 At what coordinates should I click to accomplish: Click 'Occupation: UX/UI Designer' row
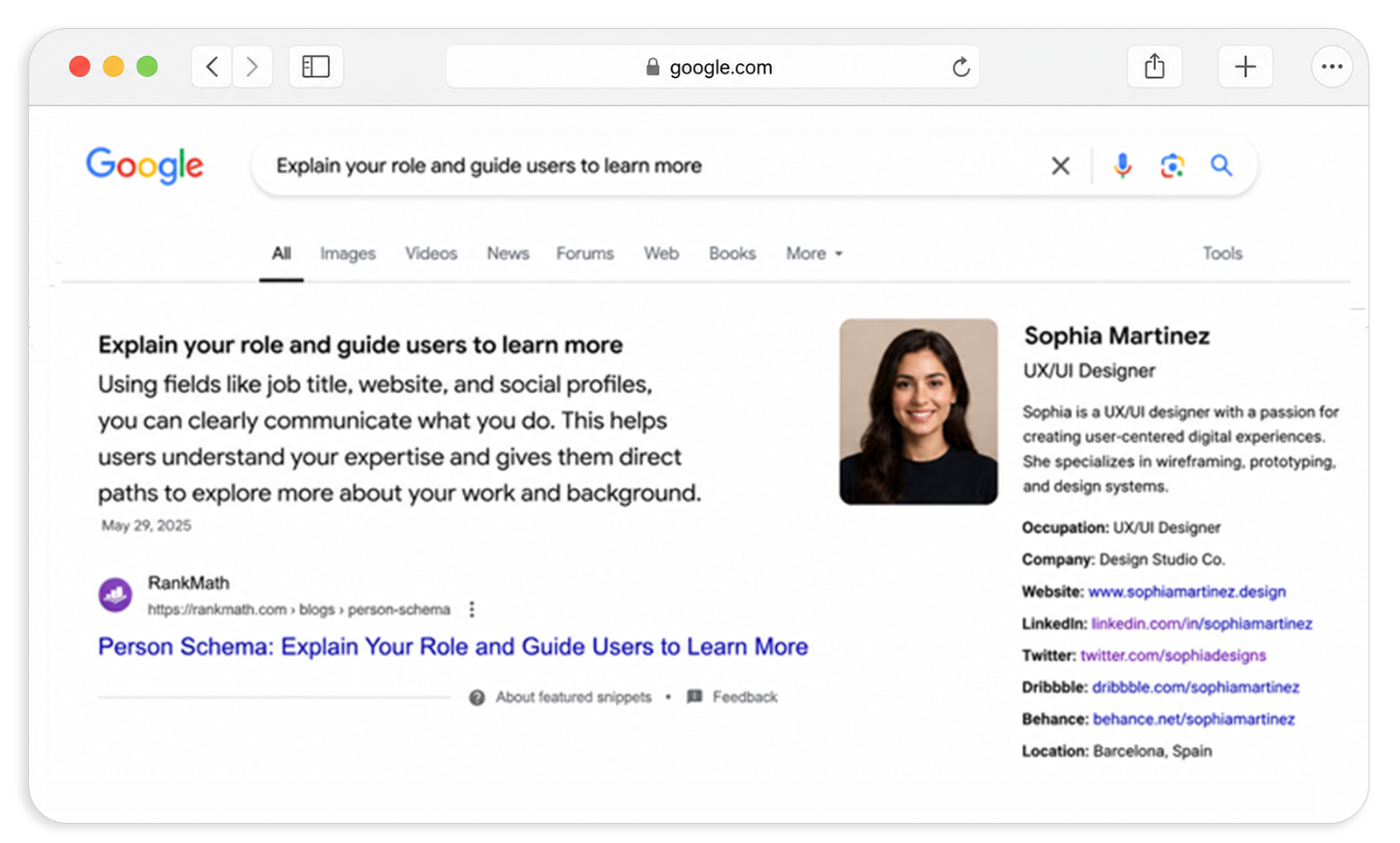1121,528
